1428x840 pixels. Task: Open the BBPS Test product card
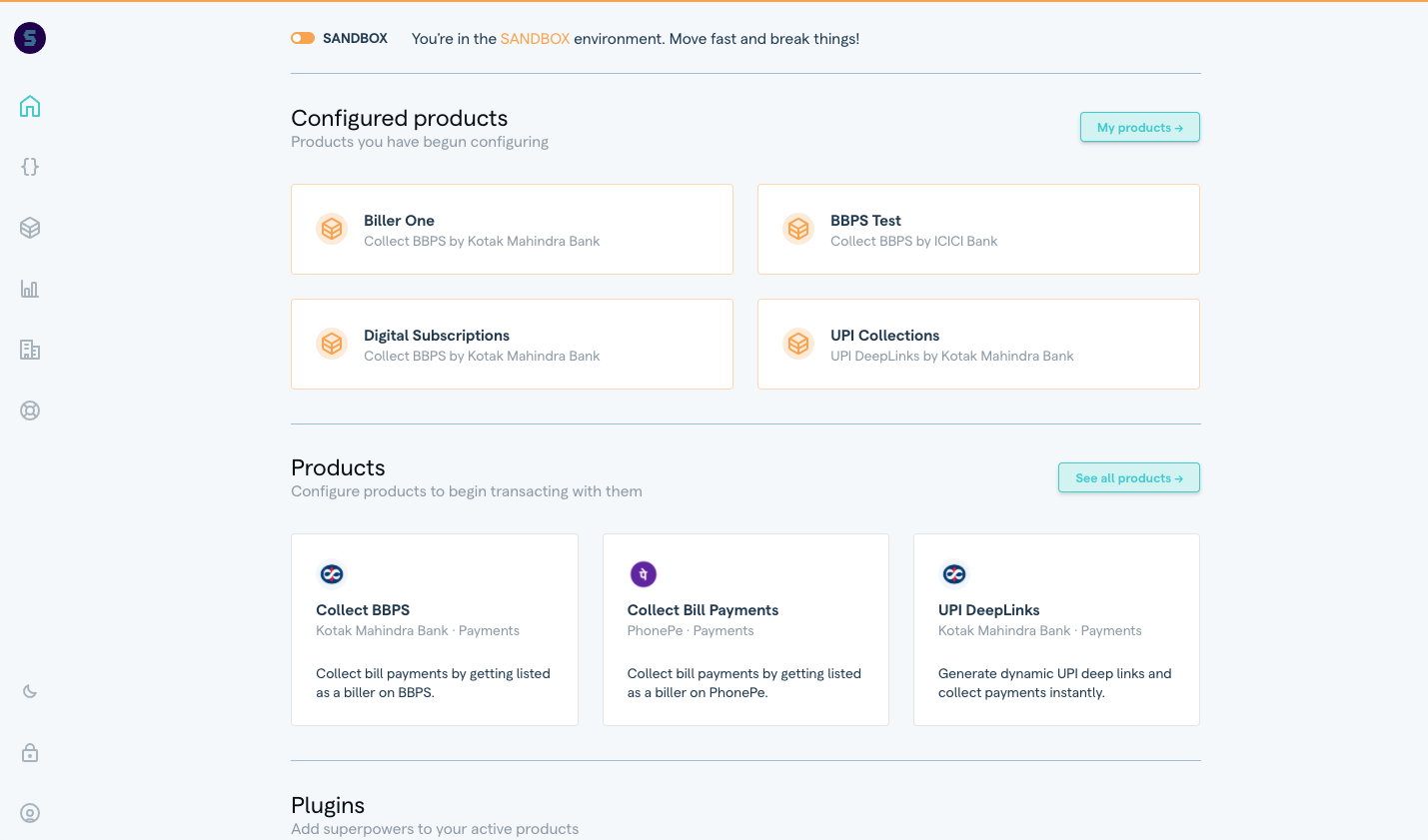click(x=977, y=229)
